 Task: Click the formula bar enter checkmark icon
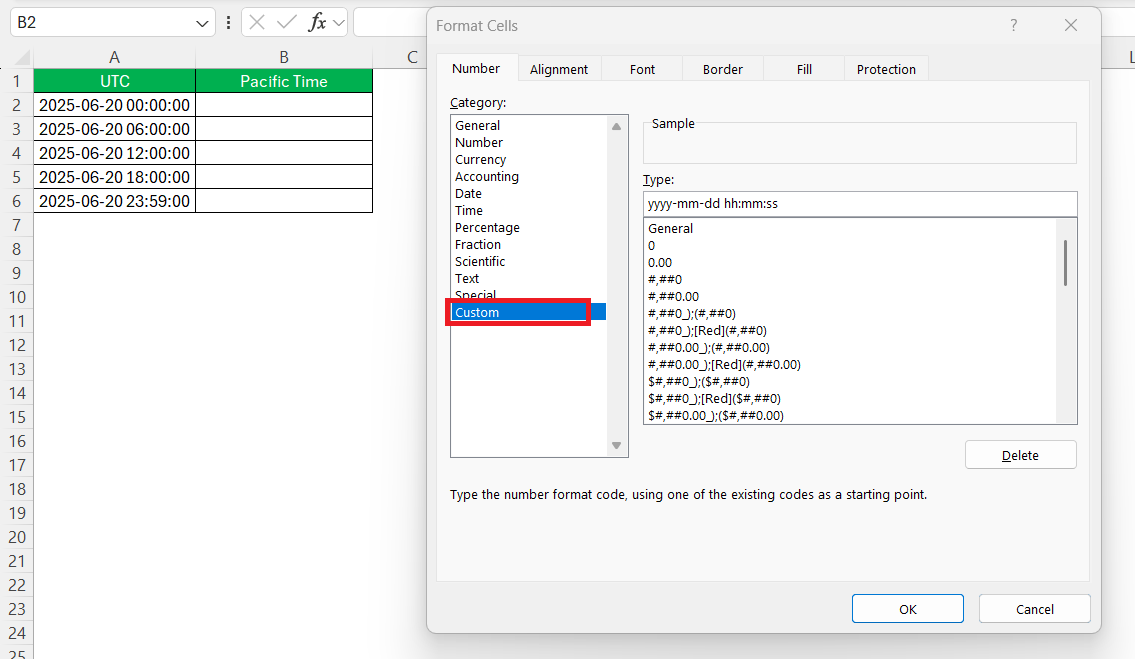(x=287, y=22)
